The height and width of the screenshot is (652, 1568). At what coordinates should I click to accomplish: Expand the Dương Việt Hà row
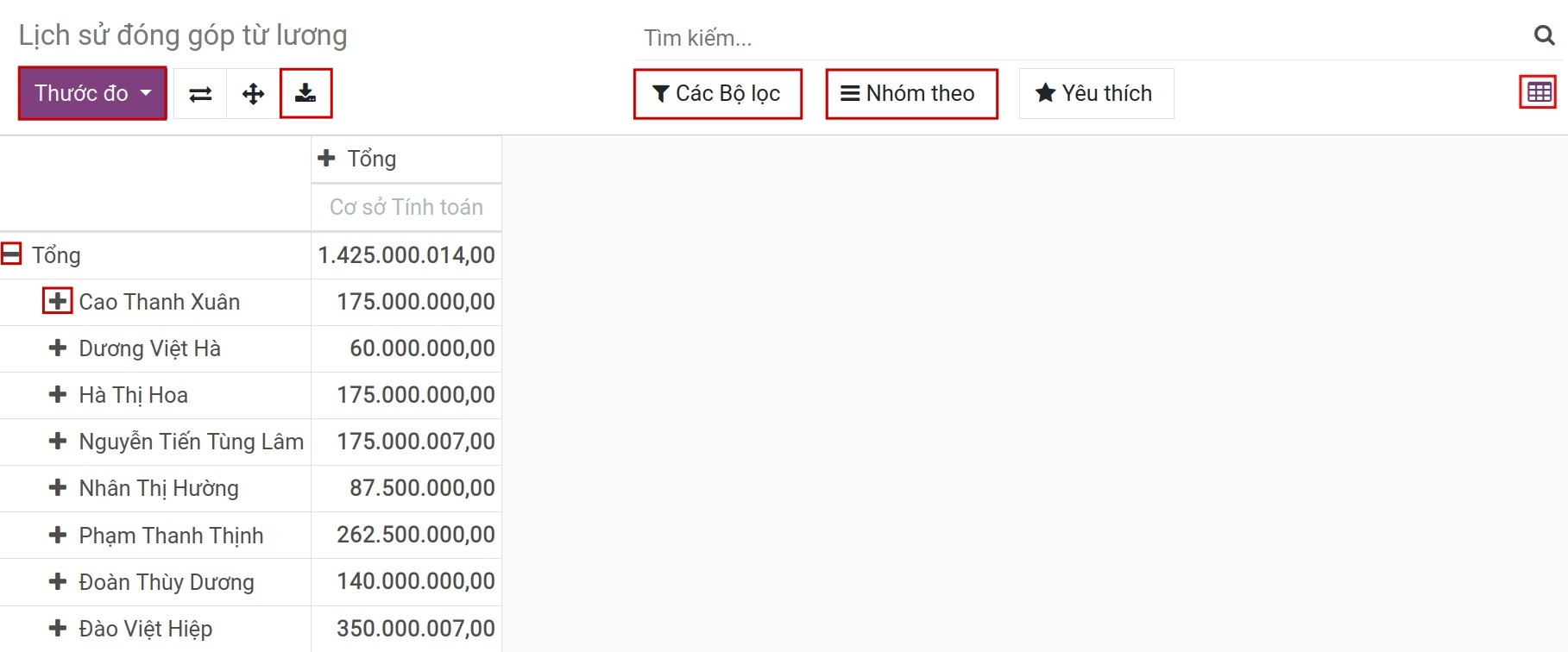point(58,348)
